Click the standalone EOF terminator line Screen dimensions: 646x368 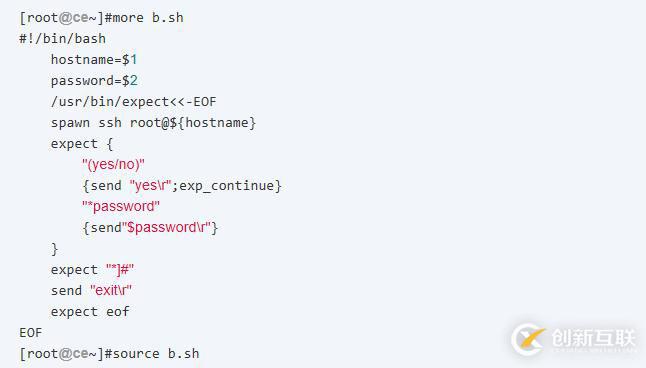click(31, 333)
